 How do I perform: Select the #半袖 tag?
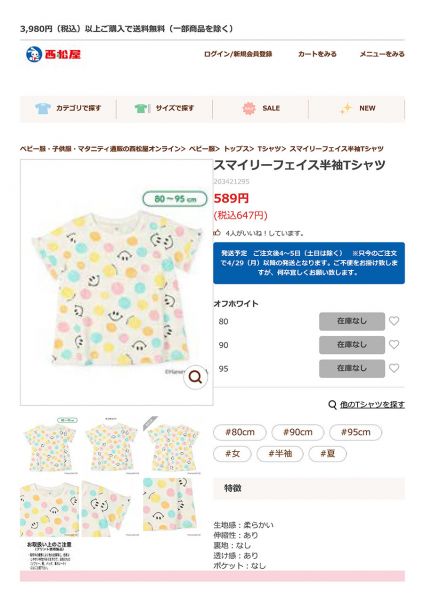click(x=280, y=454)
